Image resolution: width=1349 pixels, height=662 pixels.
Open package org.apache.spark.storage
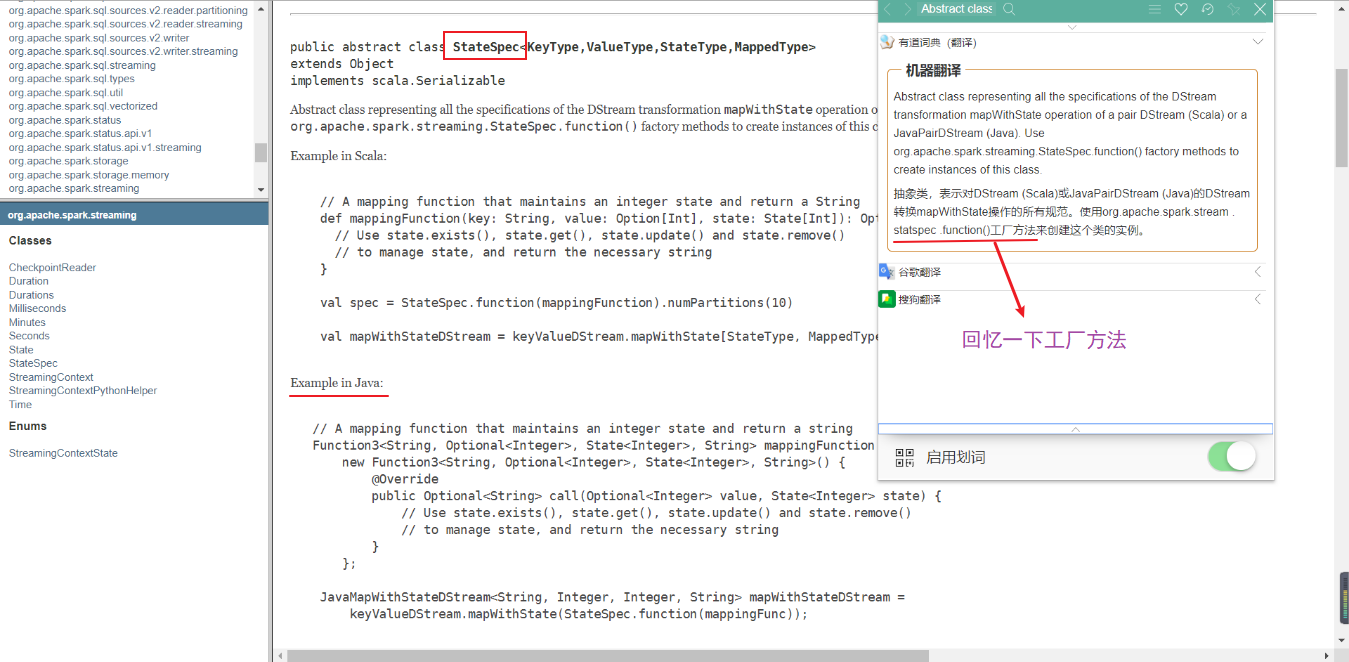(68, 161)
